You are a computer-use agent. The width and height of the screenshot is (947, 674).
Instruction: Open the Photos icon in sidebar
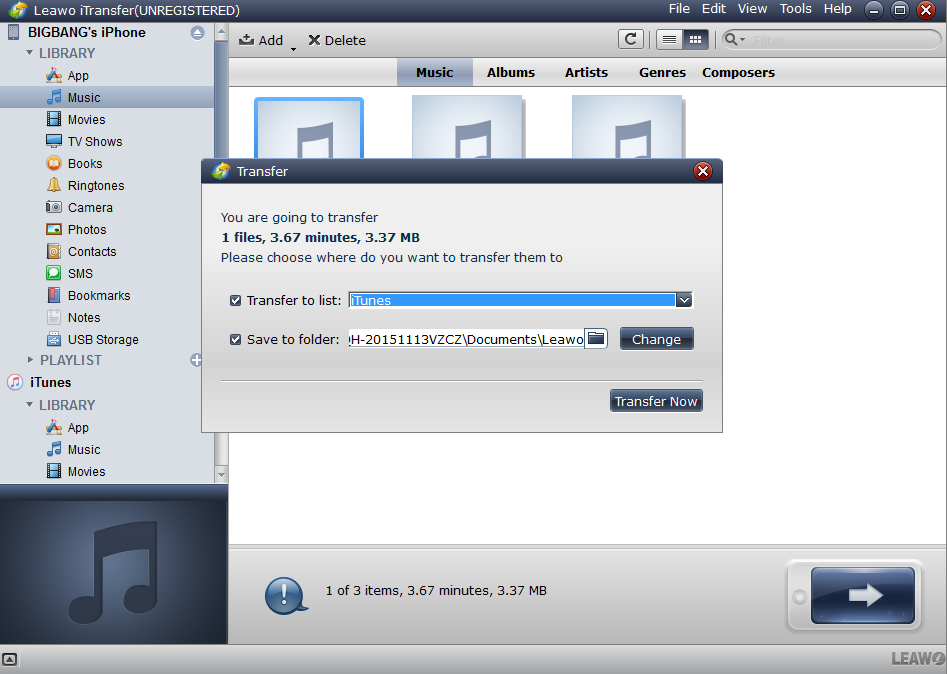point(54,229)
